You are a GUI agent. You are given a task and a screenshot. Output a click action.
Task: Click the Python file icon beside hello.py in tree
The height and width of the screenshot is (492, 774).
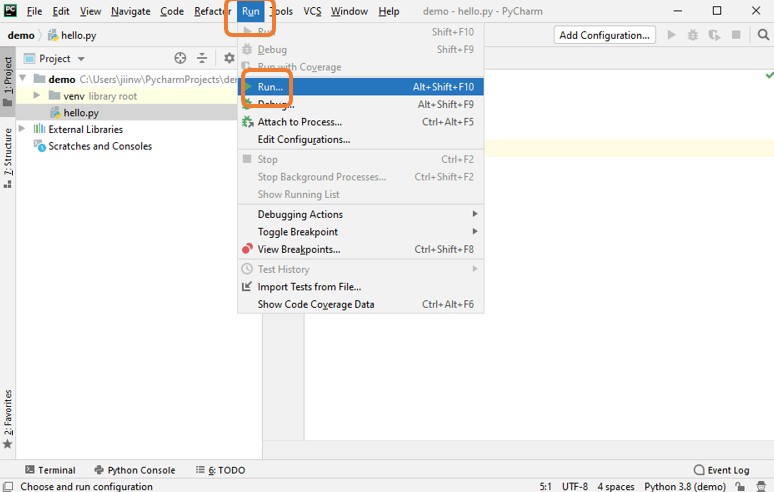(55, 113)
